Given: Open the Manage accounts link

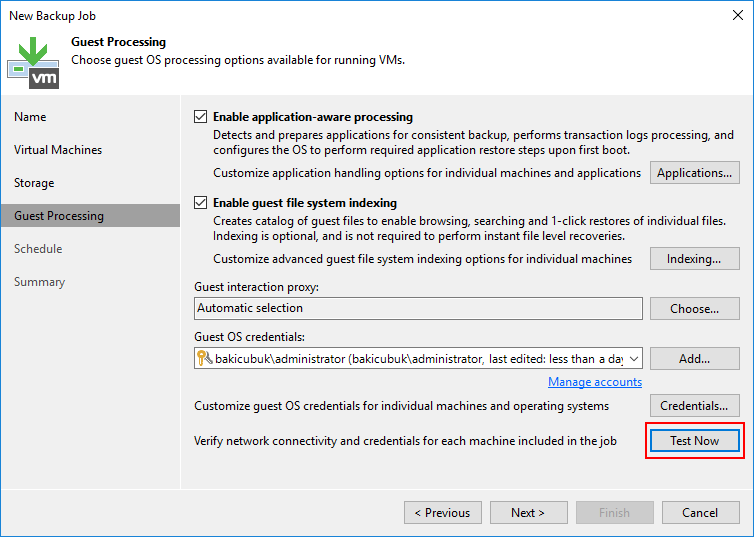Looking at the screenshot, I should point(595,382).
